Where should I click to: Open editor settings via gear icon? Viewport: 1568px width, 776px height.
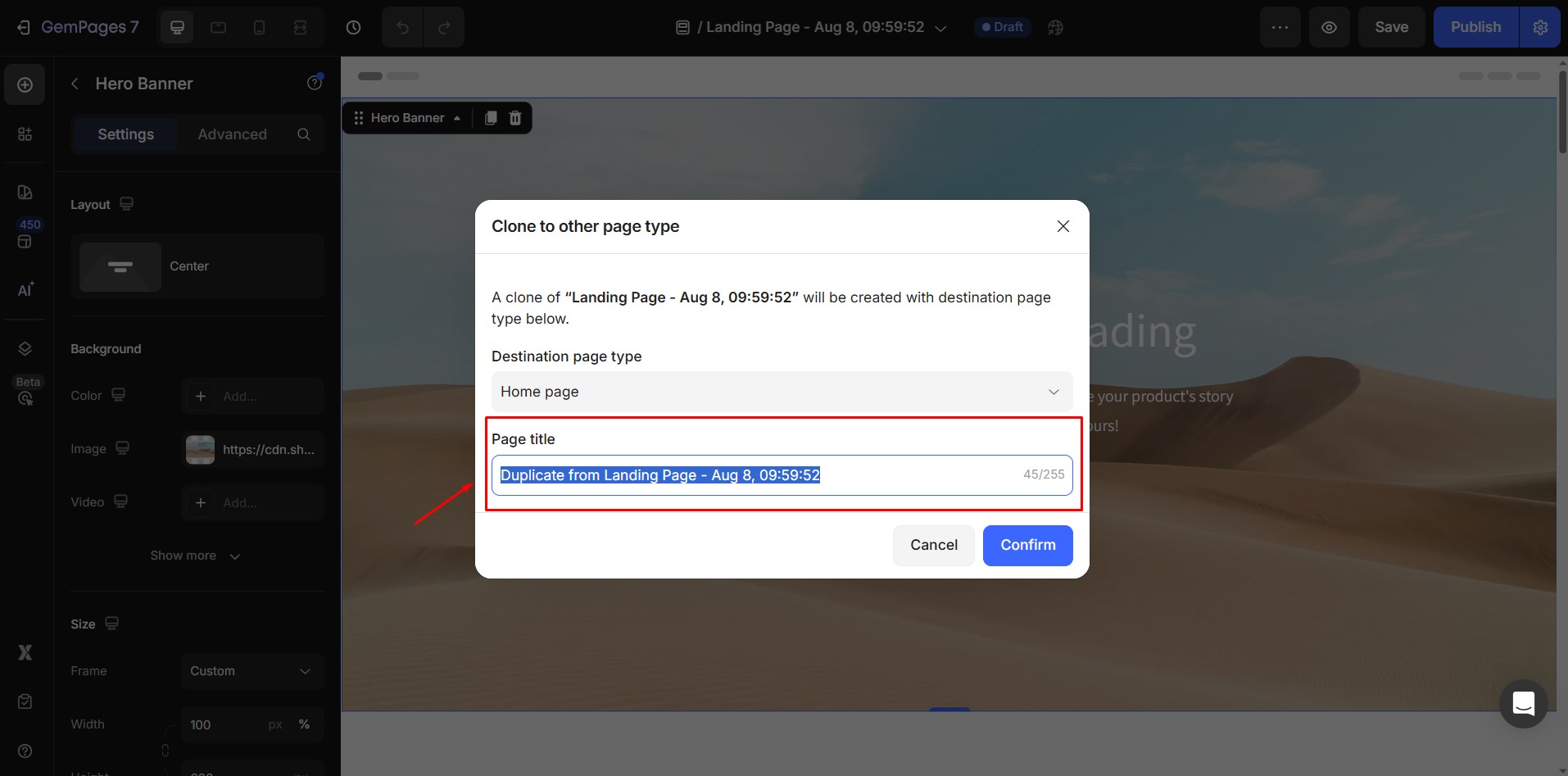[1540, 26]
